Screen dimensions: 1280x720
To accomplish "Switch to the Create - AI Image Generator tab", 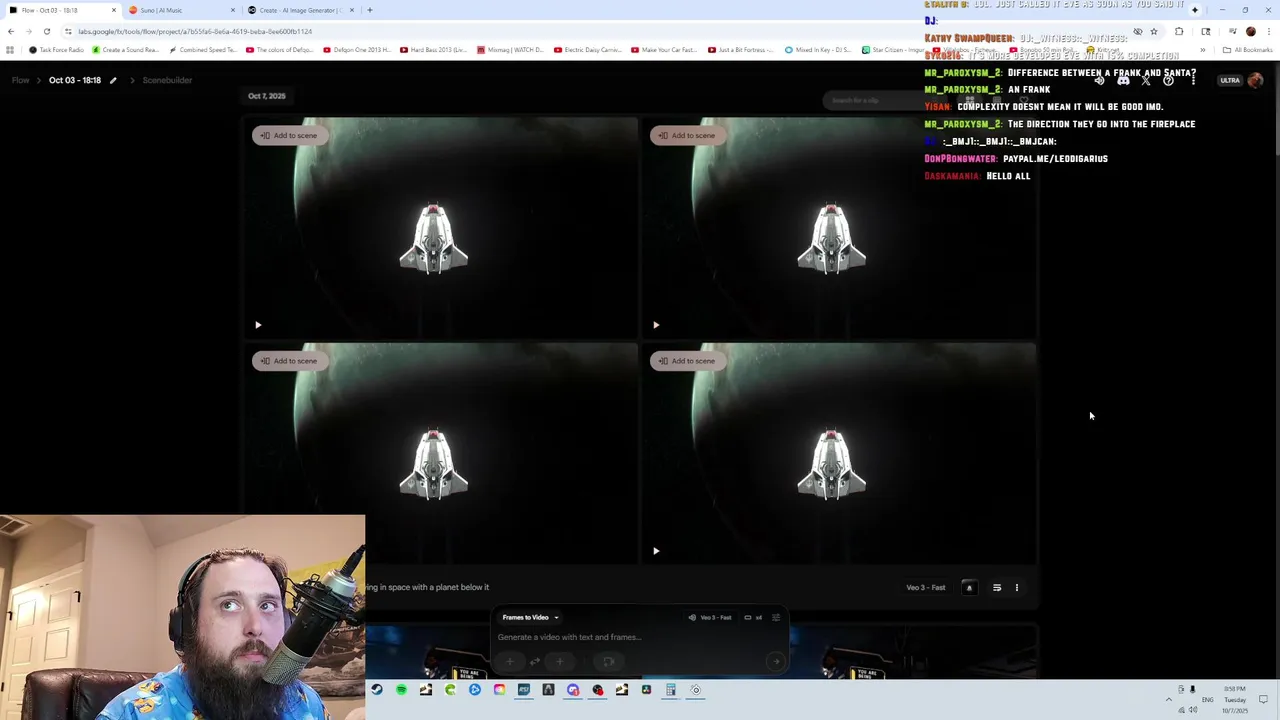I will click(x=300, y=10).
